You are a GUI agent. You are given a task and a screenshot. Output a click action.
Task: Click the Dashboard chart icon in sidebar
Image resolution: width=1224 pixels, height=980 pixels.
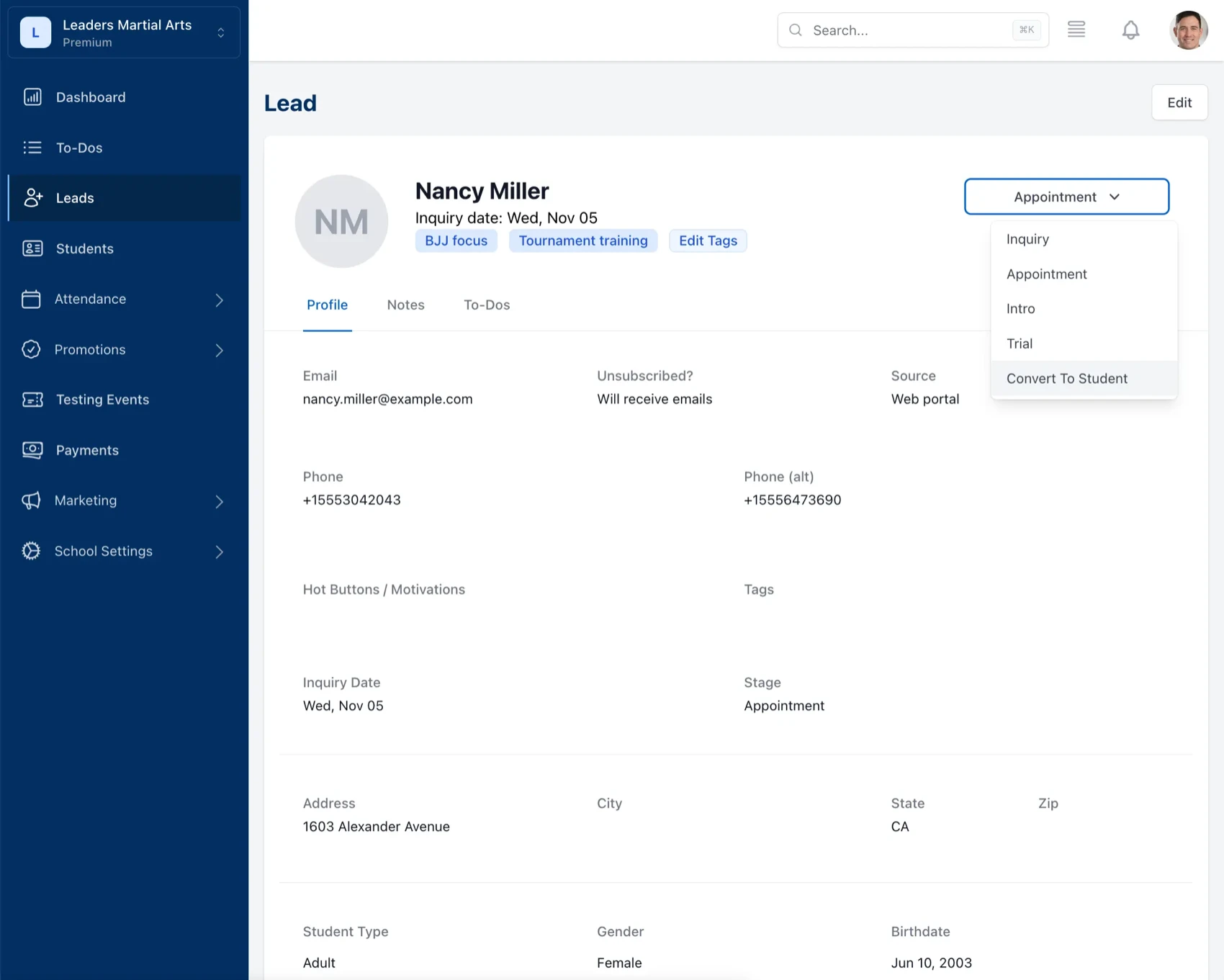(32, 97)
